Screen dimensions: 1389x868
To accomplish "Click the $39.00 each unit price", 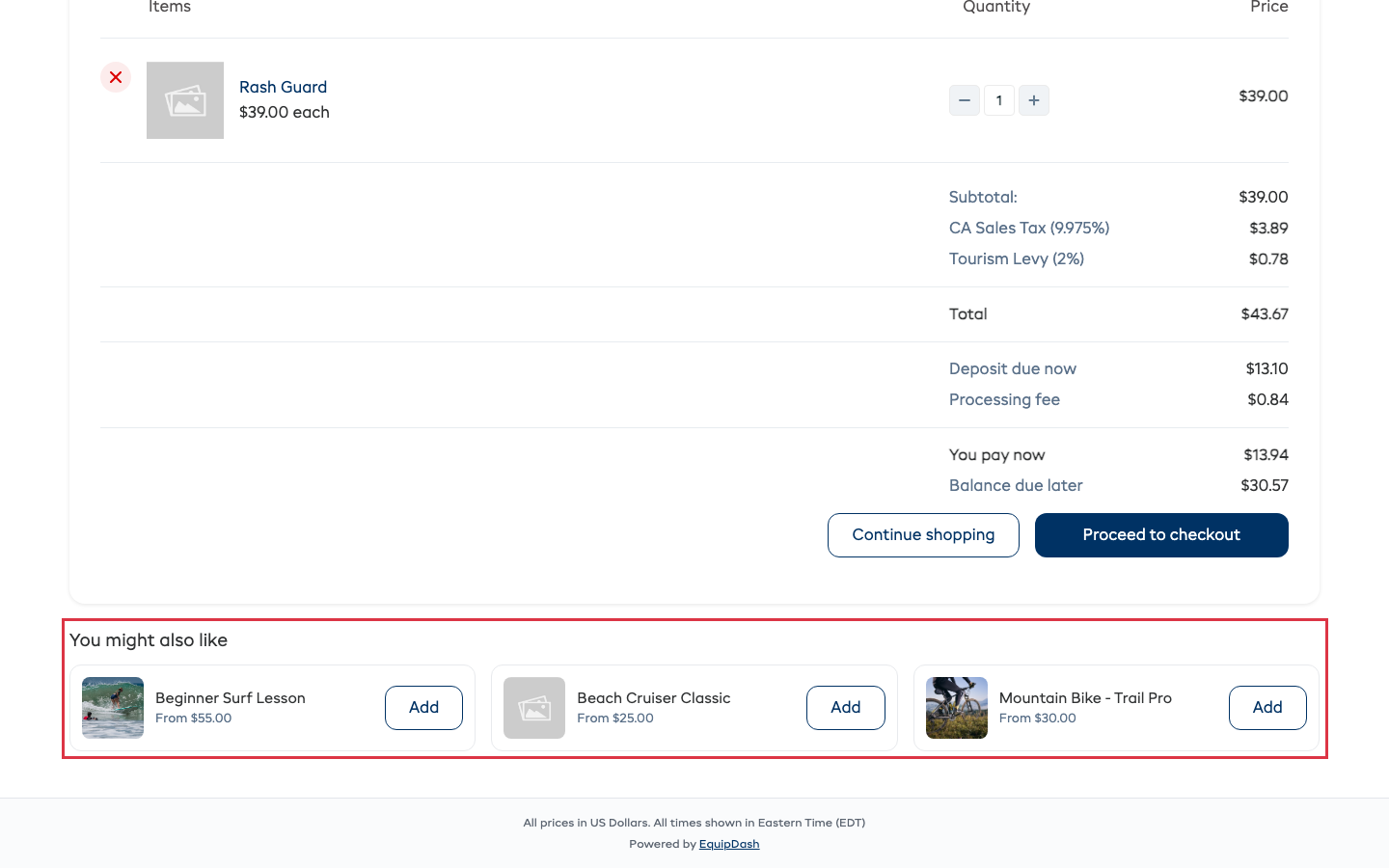I will (285, 113).
